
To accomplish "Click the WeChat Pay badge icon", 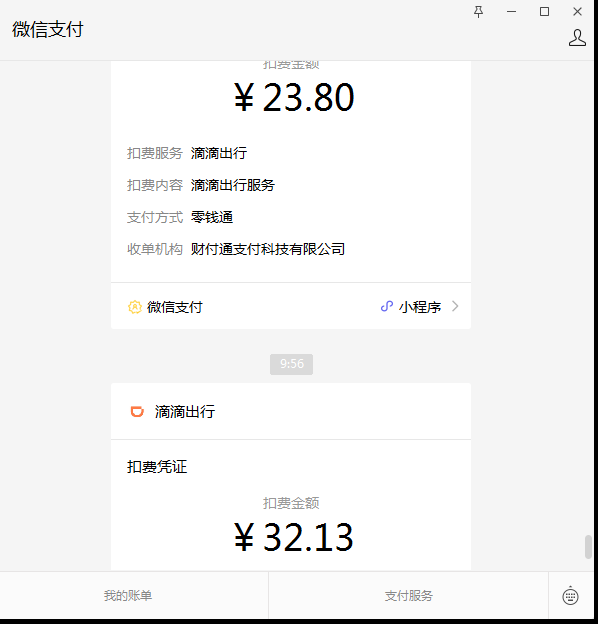I will click(x=135, y=307).
